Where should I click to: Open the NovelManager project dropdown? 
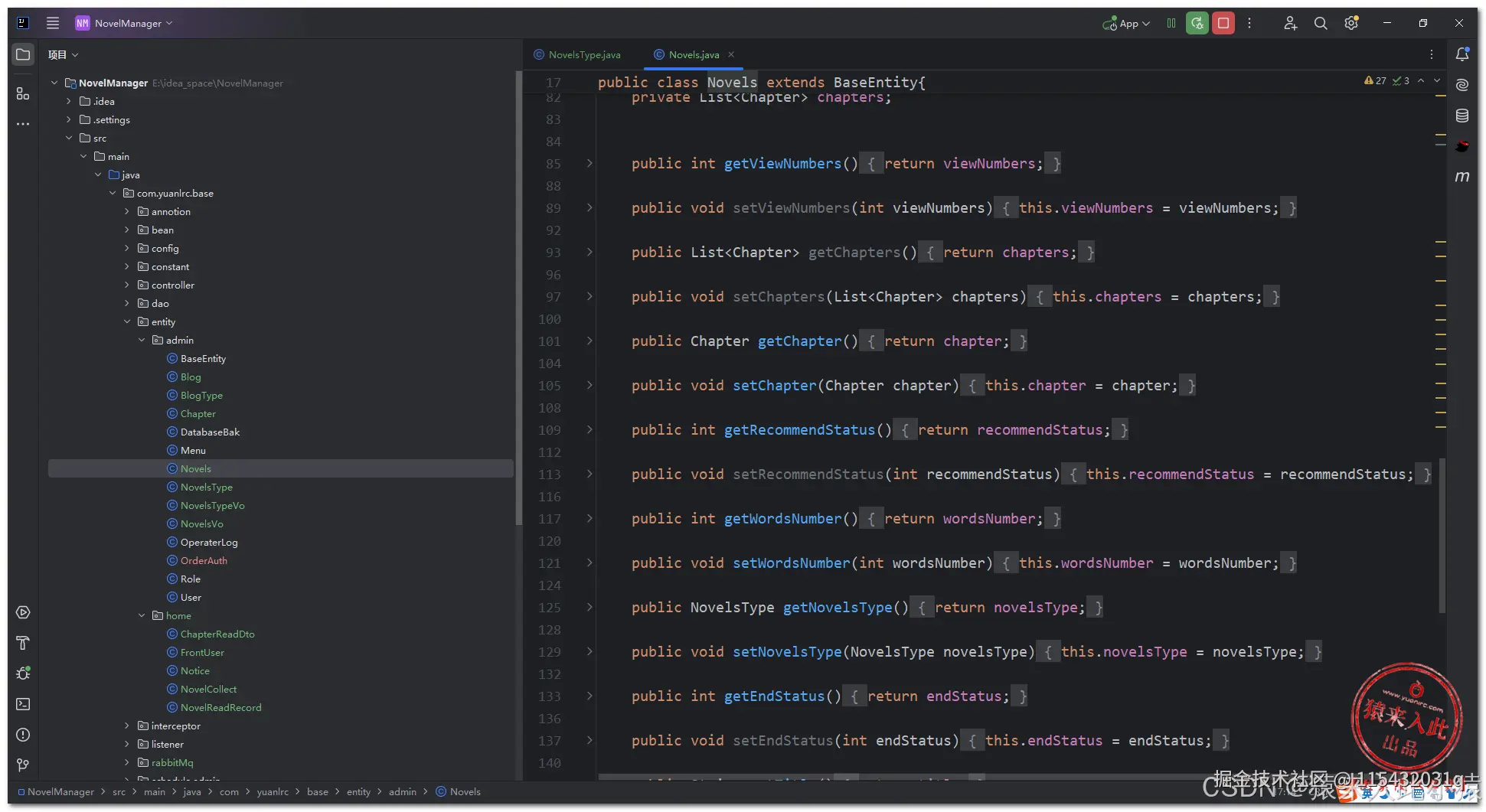[124, 23]
